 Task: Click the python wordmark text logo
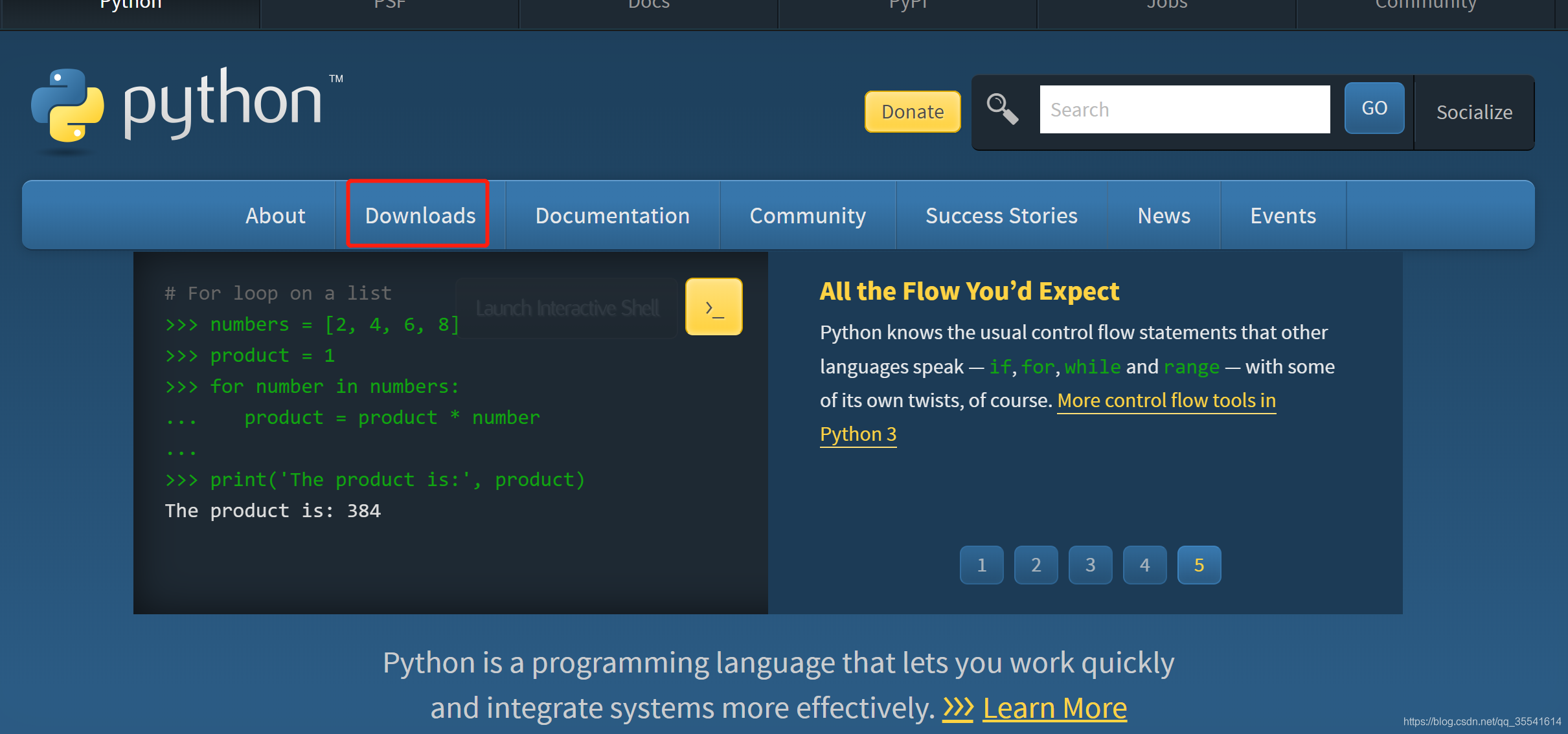point(223,102)
